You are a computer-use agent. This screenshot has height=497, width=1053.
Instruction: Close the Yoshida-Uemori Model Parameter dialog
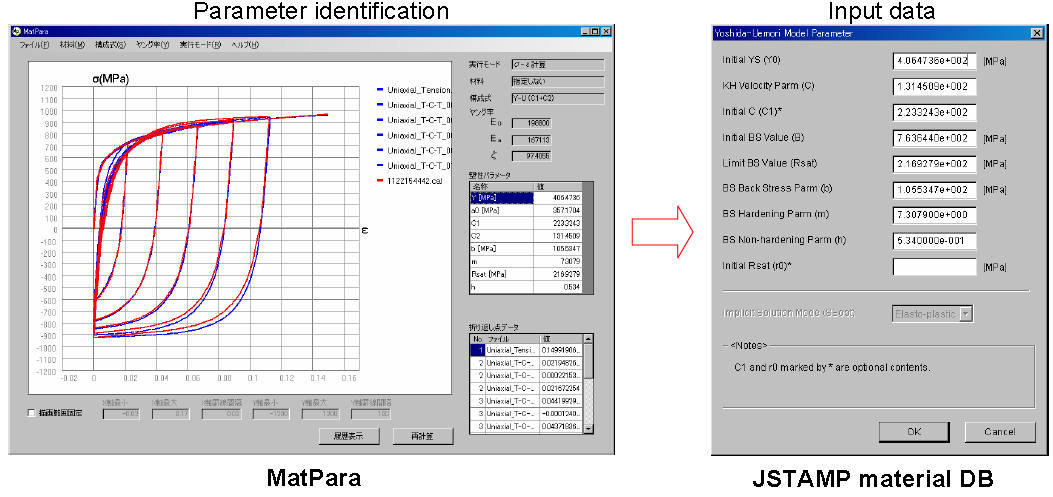[x=1037, y=32]
